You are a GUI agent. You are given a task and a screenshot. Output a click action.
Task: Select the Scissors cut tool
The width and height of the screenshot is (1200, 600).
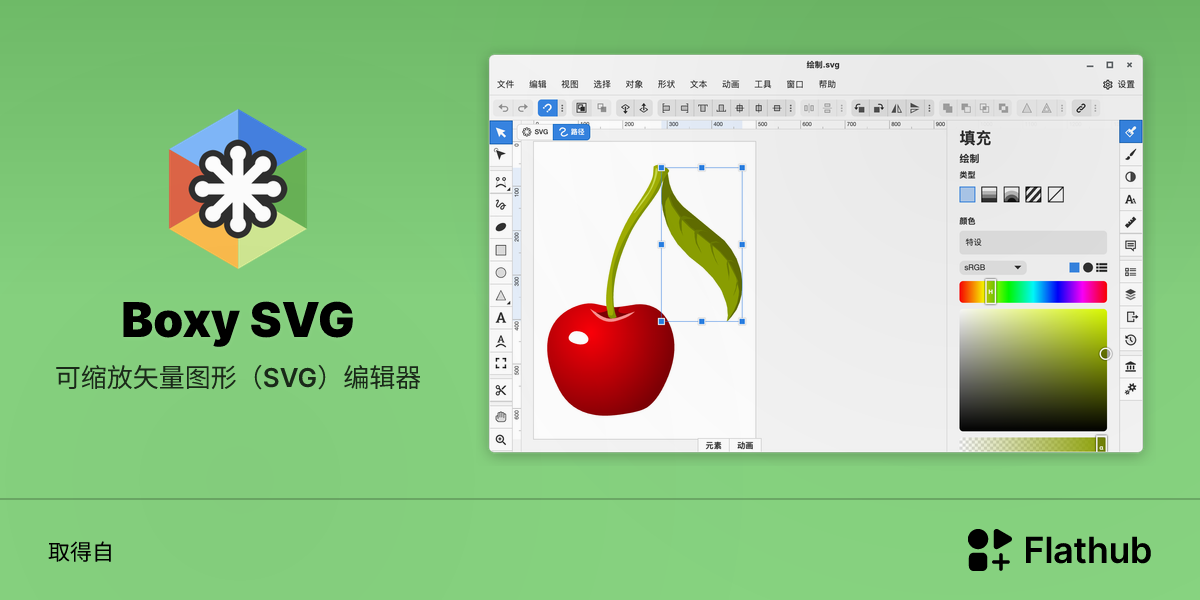pos(501,390)
